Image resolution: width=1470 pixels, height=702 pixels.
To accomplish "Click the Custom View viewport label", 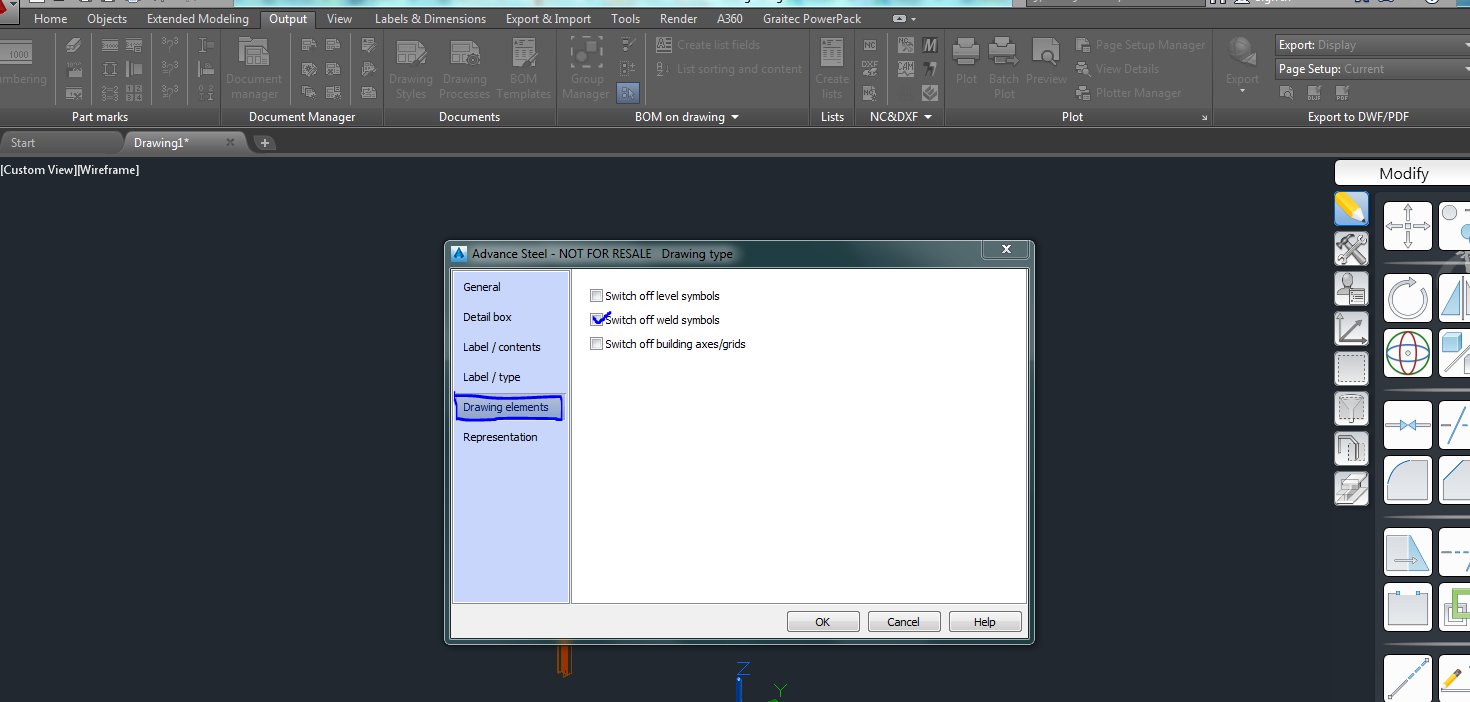I will click(38, 170).
